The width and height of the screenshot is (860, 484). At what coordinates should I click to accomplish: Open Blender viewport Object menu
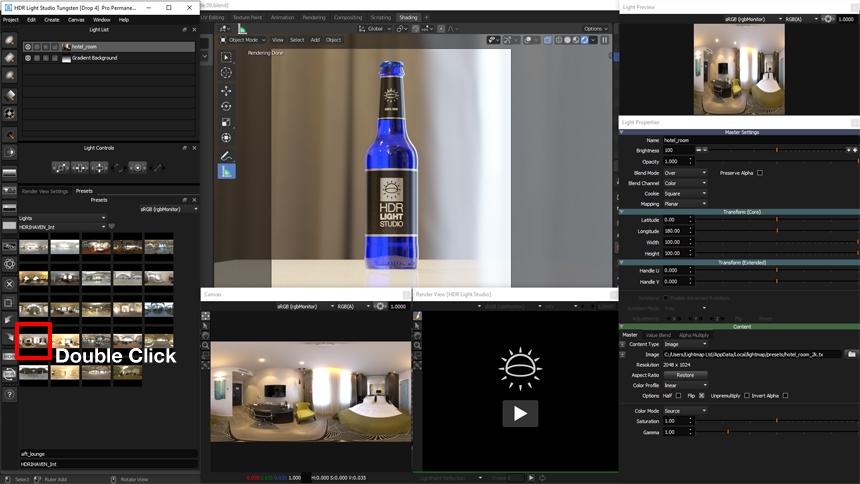pyautogui.click(x=333, y=40)
